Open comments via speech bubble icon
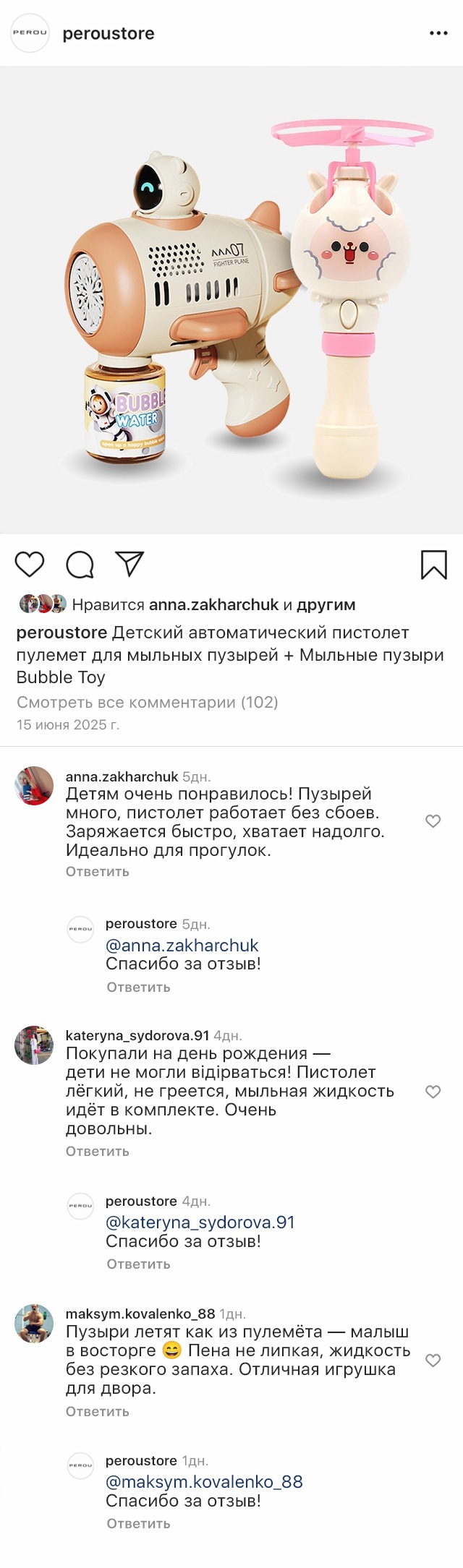The image size is (463, 1568). point(80,565)
